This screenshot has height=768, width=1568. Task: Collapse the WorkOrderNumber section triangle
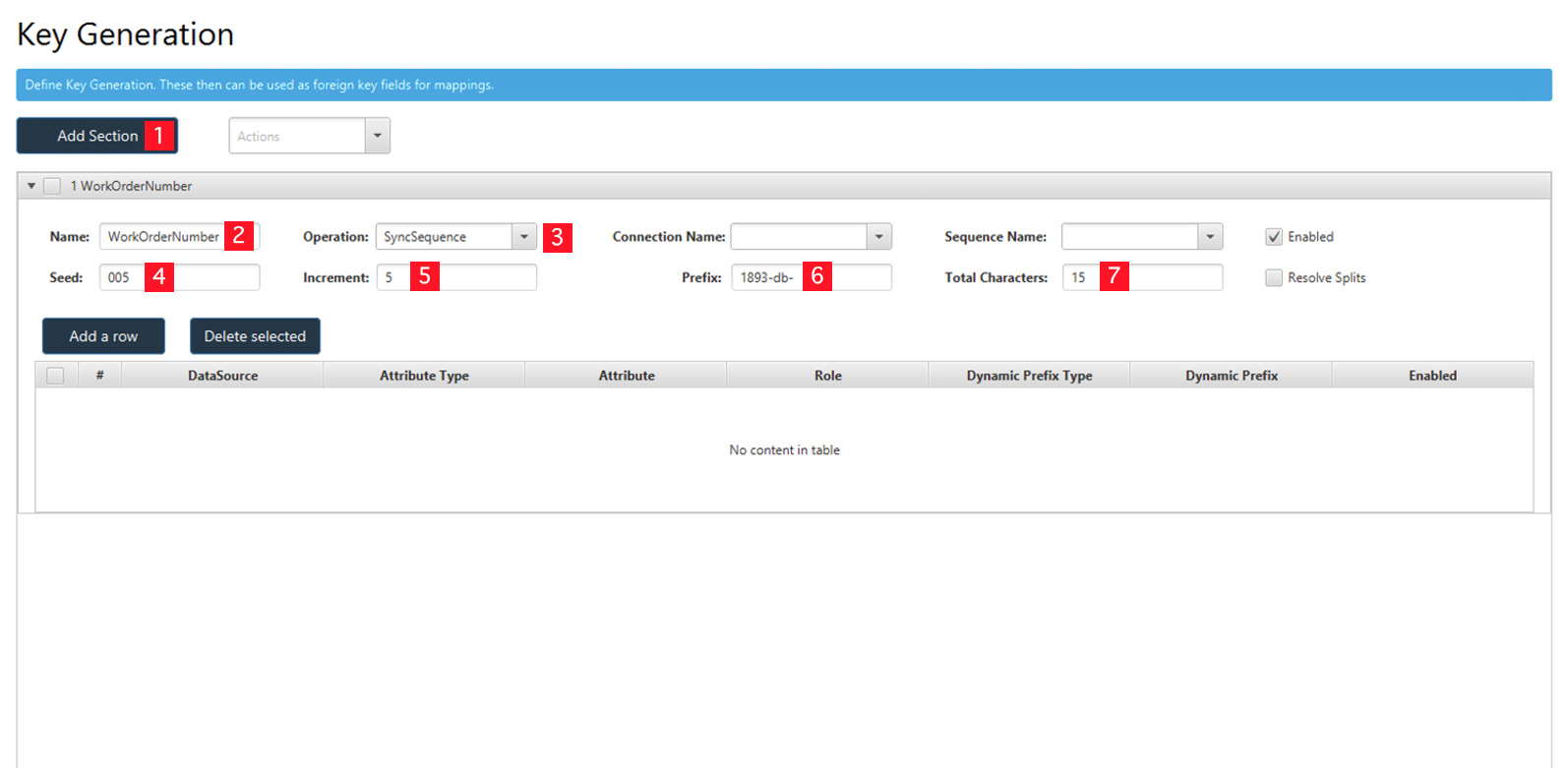pyautogui.click(x=31, y=186)
